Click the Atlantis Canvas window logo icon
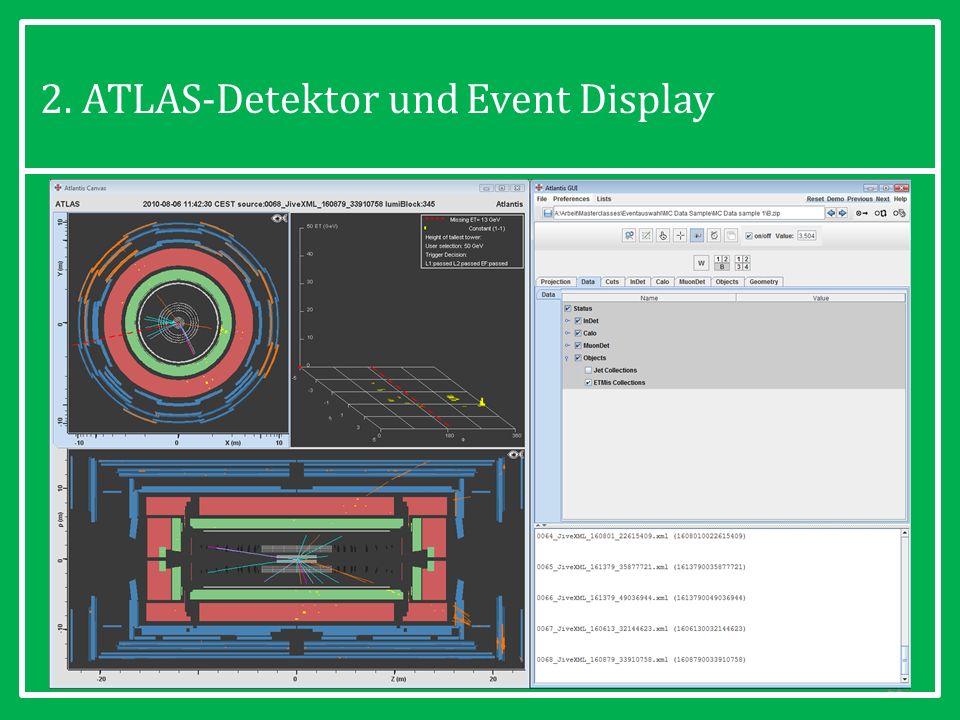This screenshot has width=960, height=720. click(x=58, y=188)
